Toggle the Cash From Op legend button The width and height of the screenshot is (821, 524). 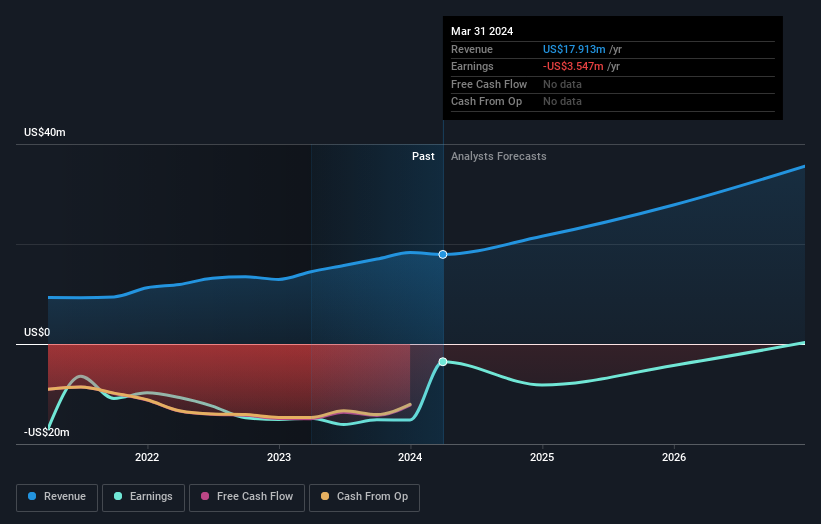[x=364, y=497]
